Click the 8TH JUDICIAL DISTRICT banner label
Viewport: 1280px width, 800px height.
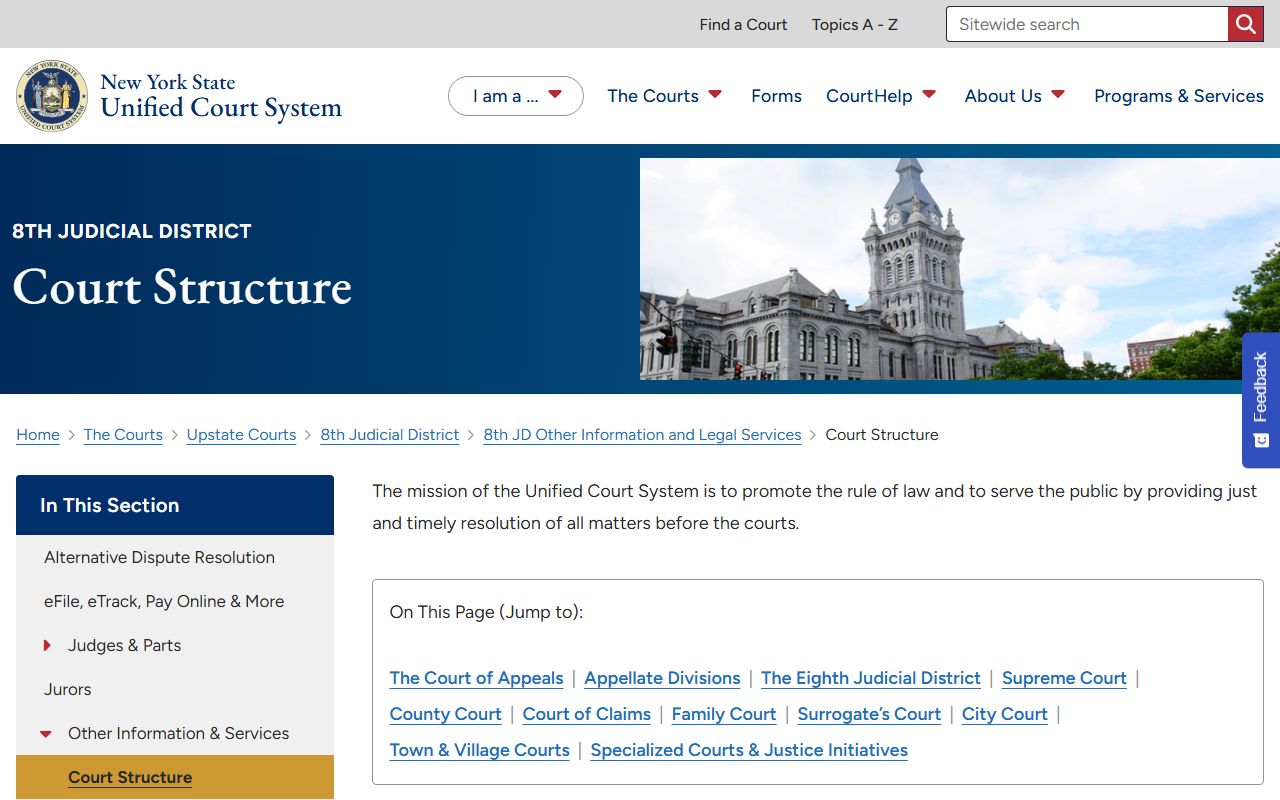[132, 231]
